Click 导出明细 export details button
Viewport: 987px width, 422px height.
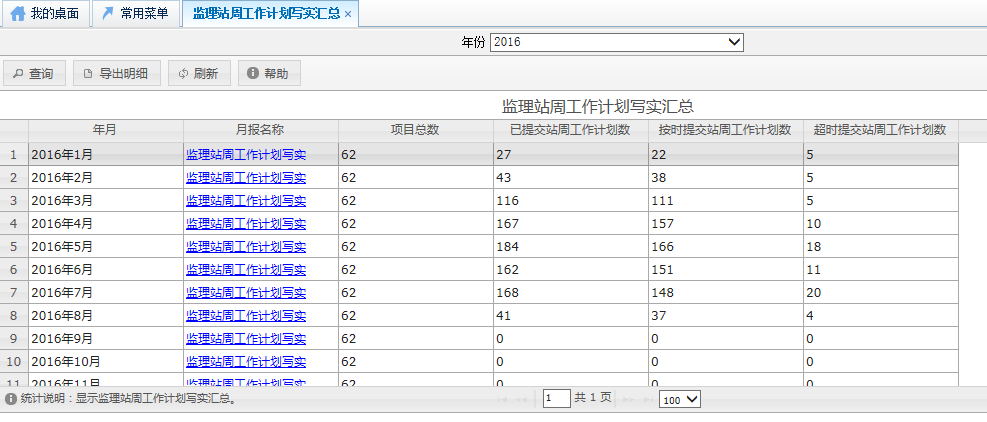[116, 73]
